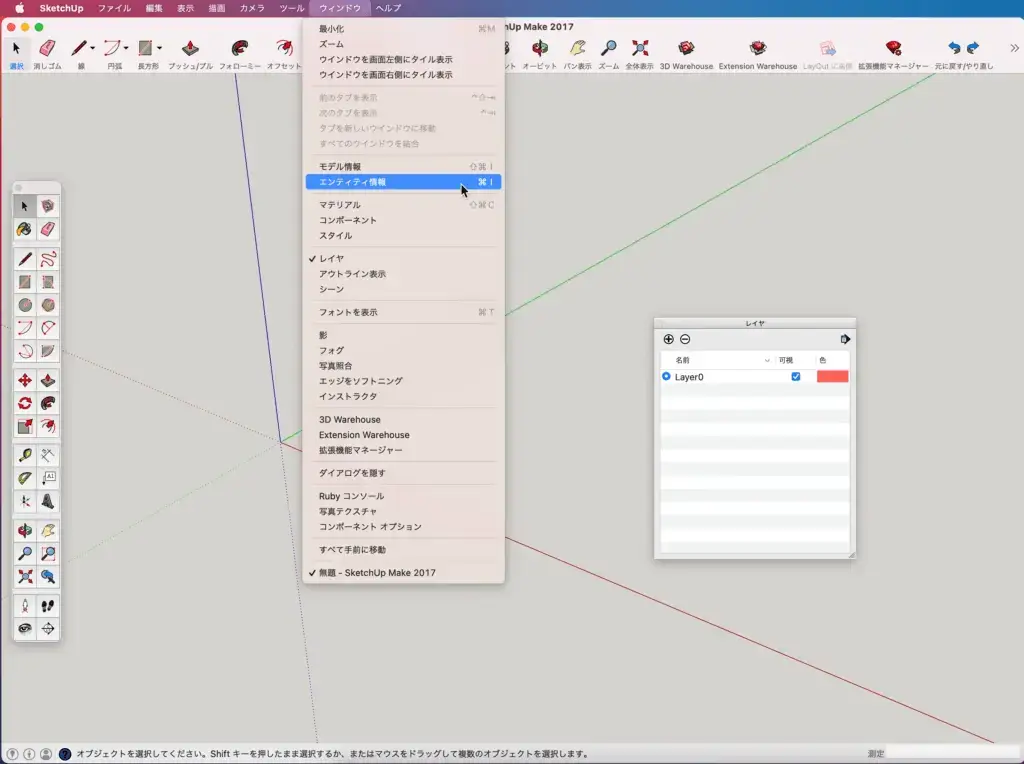Open Ruby コンソール from the menu
Viewport: 1024px width, 764px height.
click(403, 496)
